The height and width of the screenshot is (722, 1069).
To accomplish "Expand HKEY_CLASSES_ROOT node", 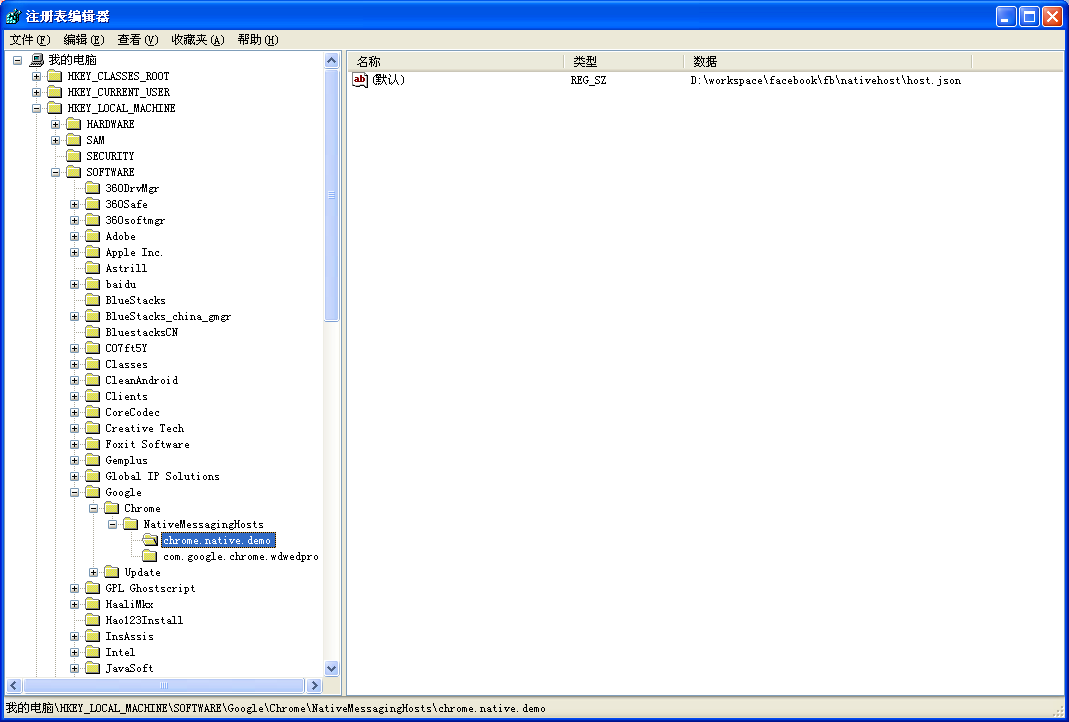I will pyautogui.click(x=37, y=76).
